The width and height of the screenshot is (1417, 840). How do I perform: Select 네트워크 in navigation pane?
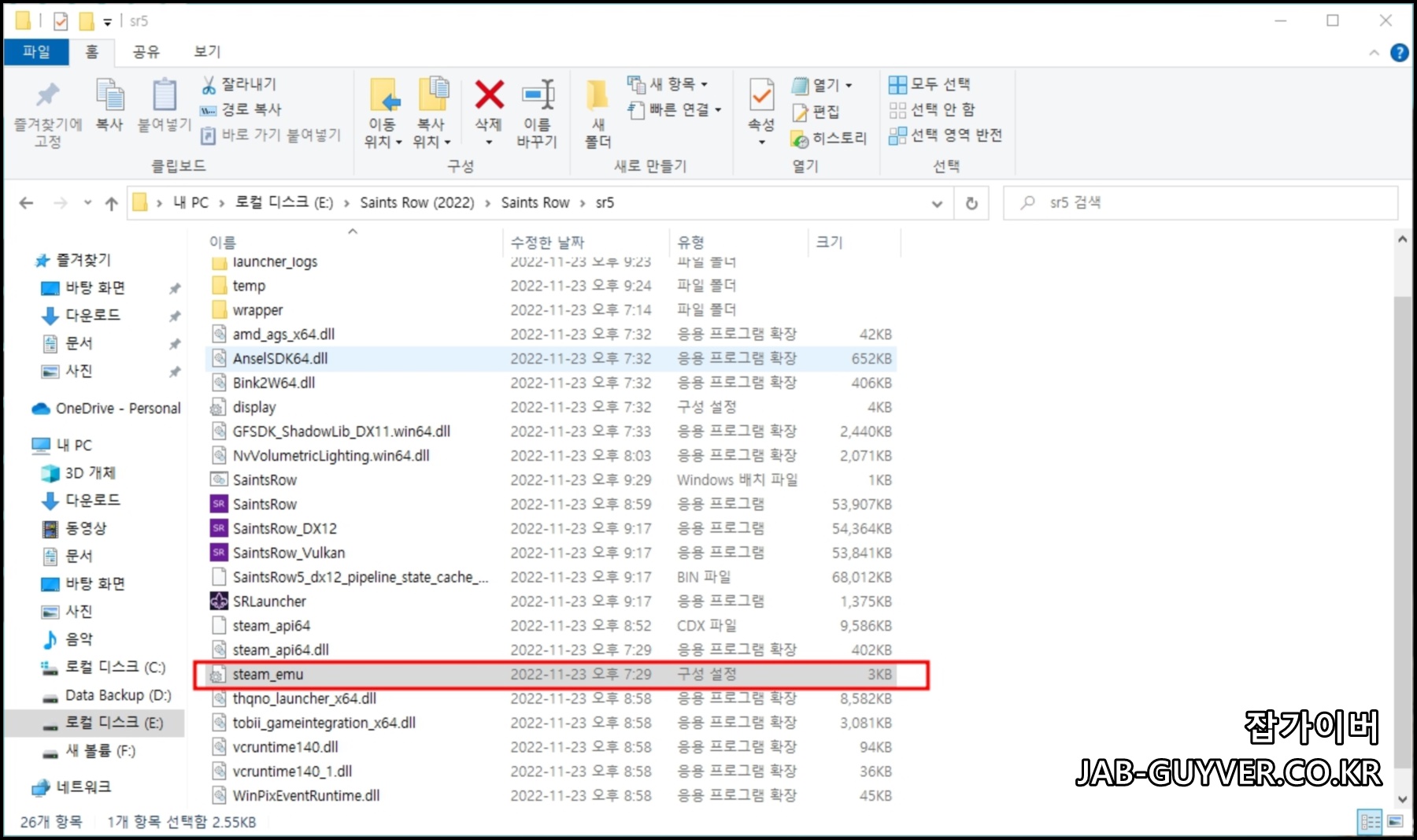tap(71, 787)
